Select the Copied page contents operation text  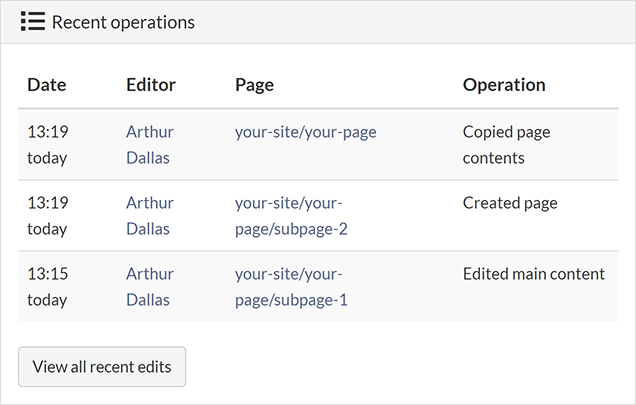(x=506, y=144)
